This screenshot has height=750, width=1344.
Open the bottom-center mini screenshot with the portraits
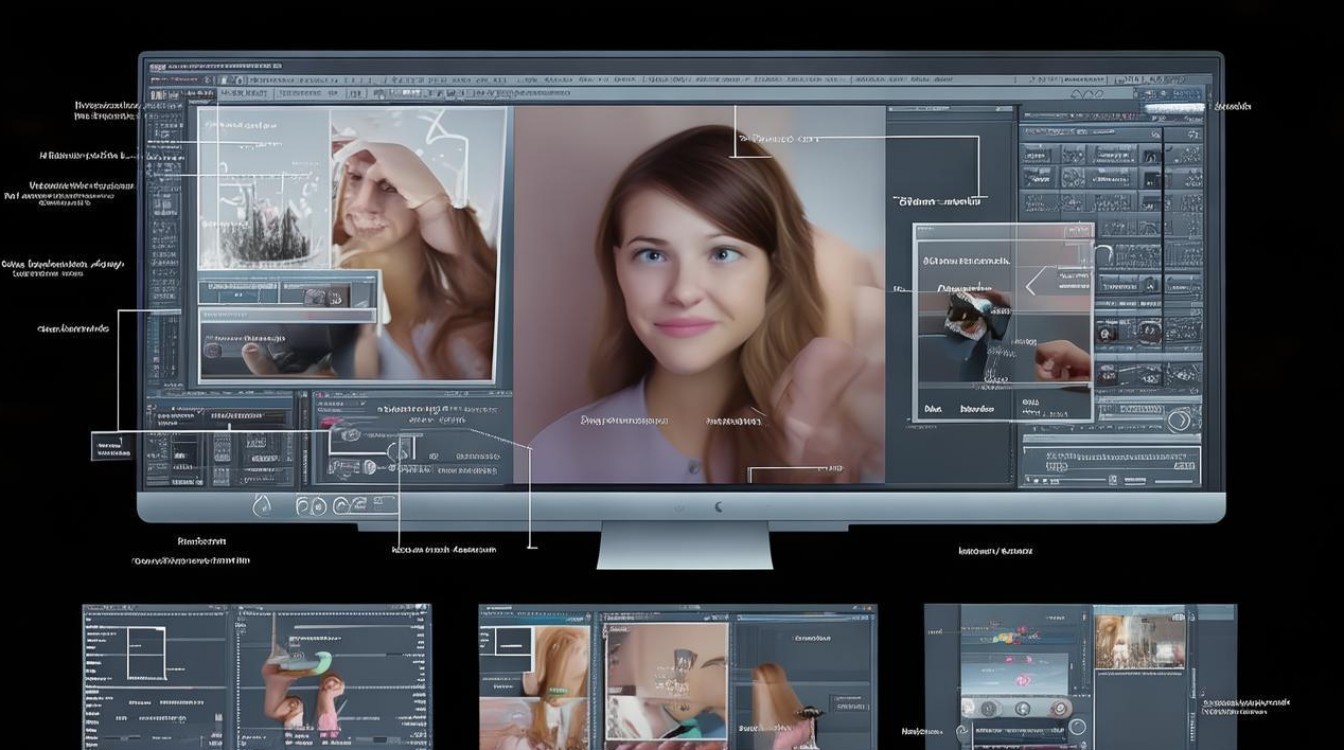coord(677,676)
